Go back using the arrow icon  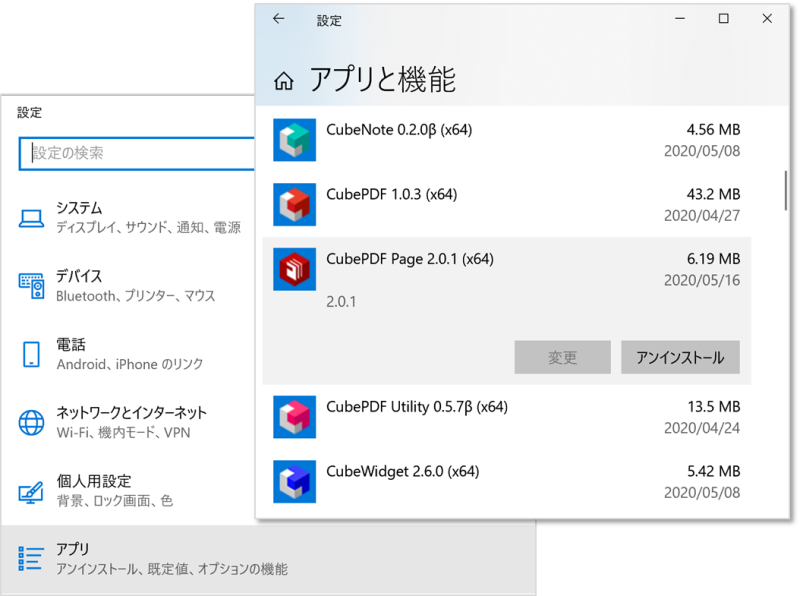coord(279,19)
